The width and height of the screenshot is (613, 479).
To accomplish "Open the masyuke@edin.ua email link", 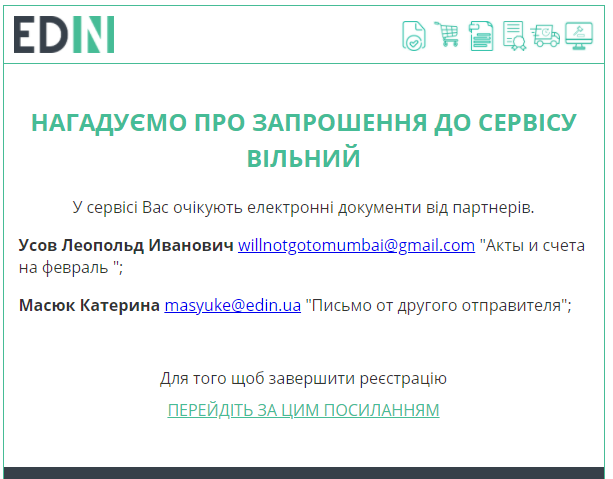I will (x=233, y=305).
